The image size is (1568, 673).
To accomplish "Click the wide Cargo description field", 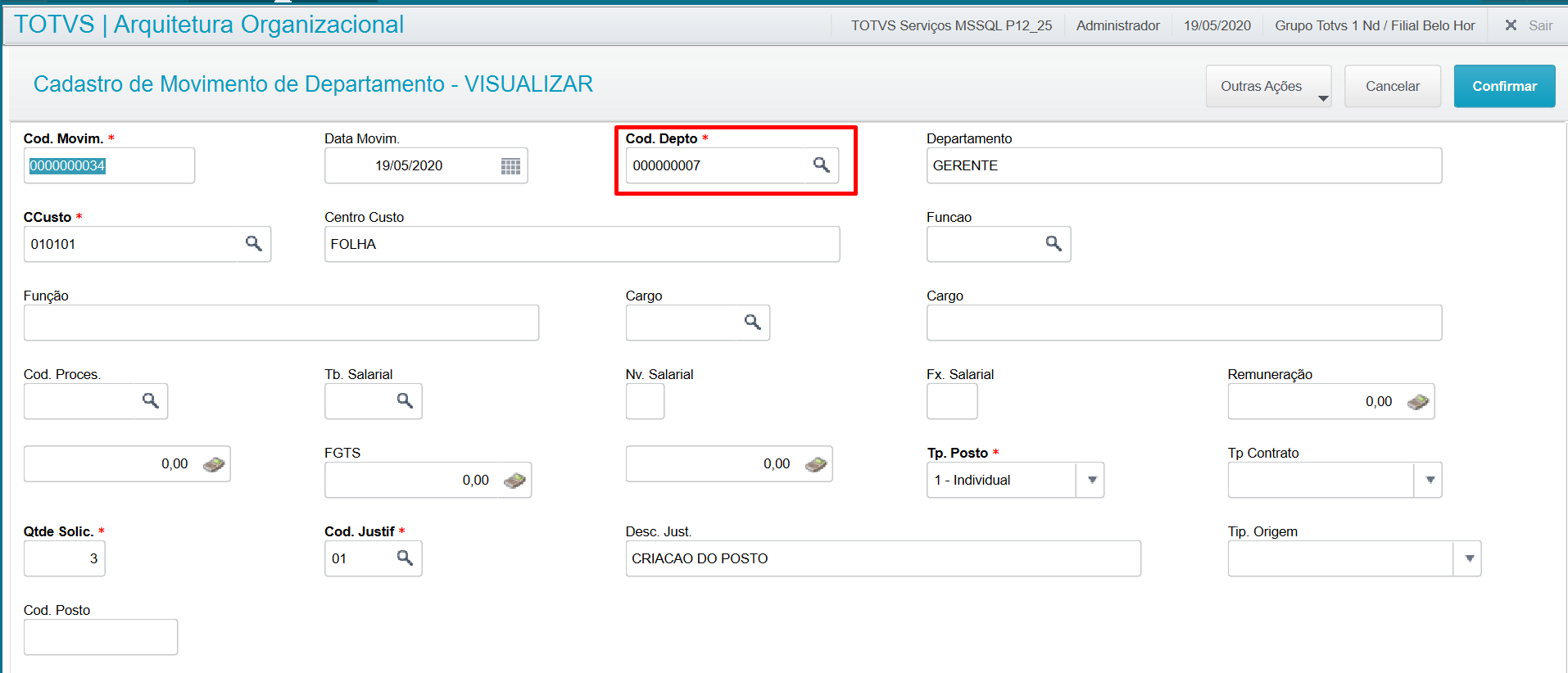I will click(x=1184, y=323).
